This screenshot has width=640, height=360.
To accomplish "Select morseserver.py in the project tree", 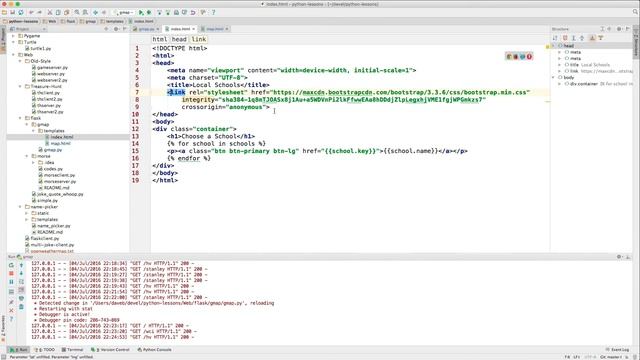I will 57,182.
